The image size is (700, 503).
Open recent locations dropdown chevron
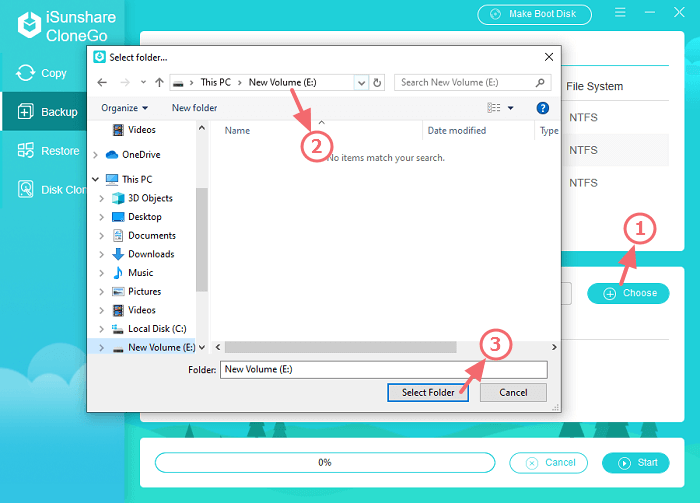143,83
